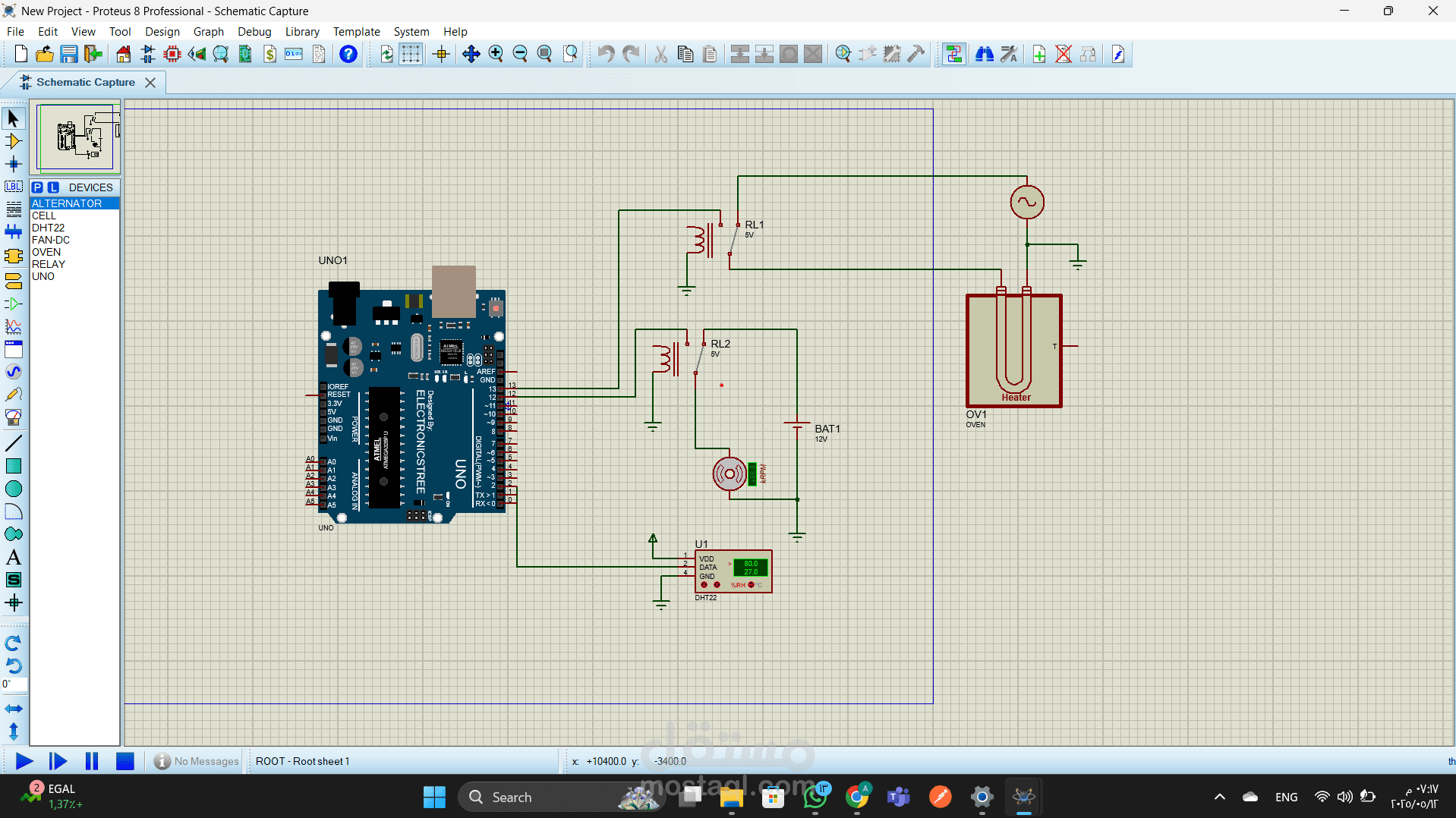Open the Help question mark icon
Screen dimensions: 1456x818
(x=348, y=54)
